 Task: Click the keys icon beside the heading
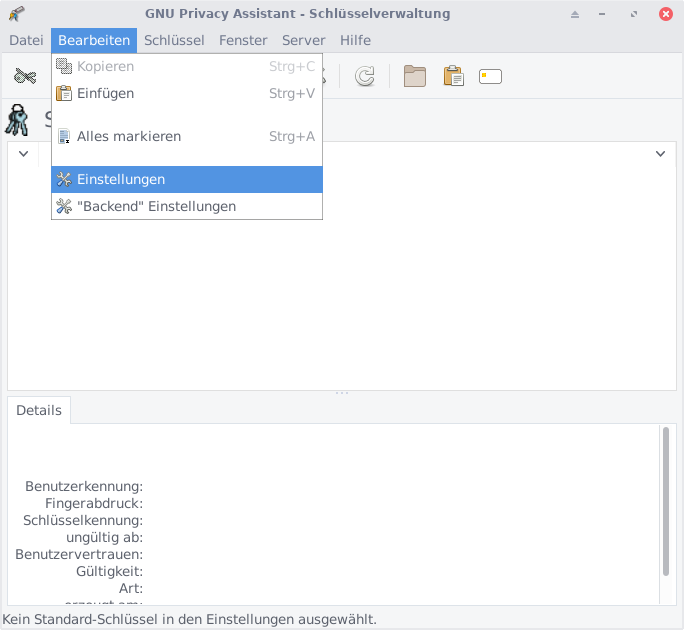pyautogui.click(x=19, y=120)
